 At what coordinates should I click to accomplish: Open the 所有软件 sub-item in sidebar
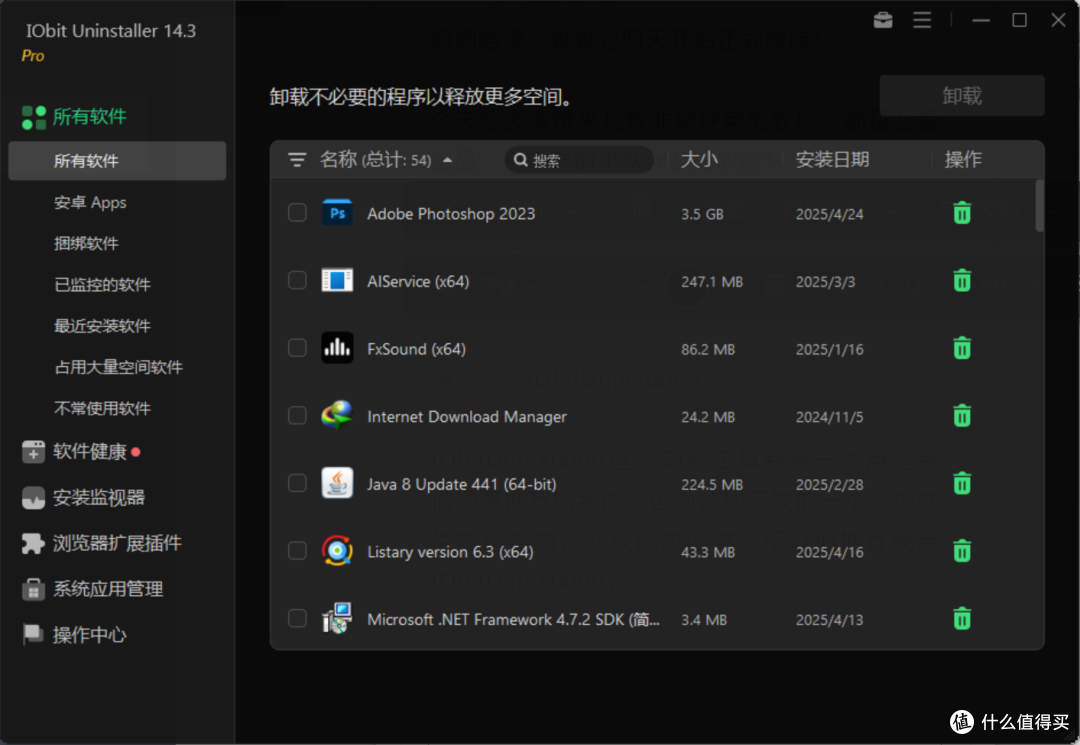(x=117, y=161)
